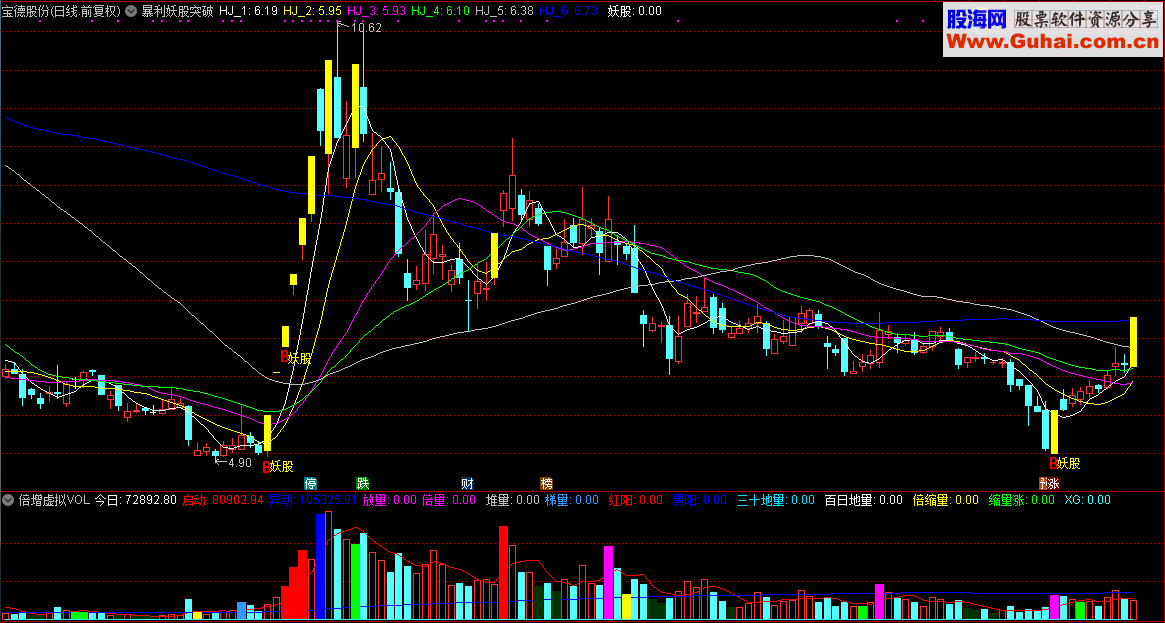
Task: Click the 三十地量: 0.00 readout
Action: point(776,500)
